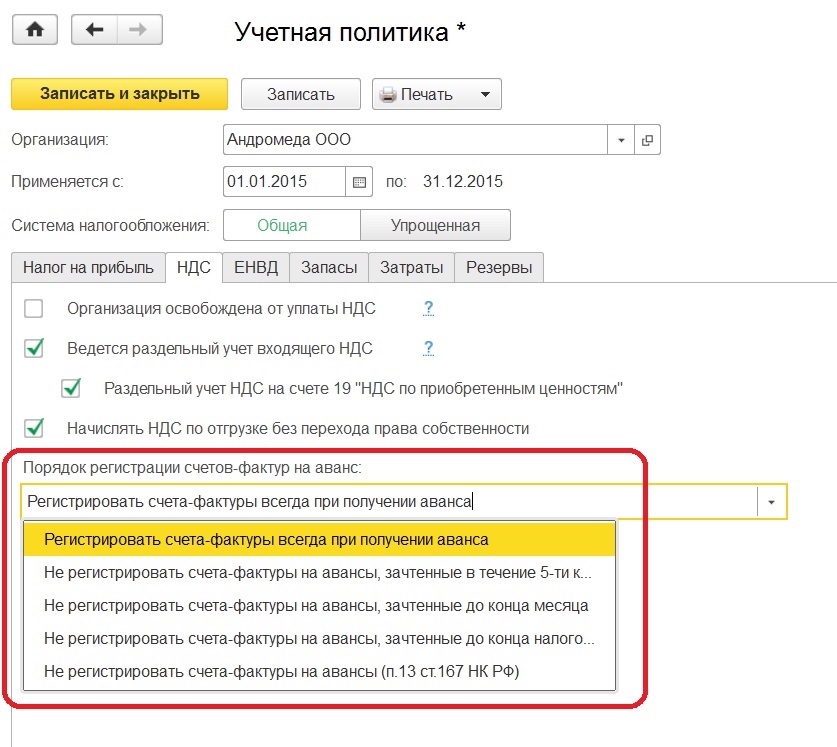Select the НДС tab
Screen dimensions: 837x747
pos(194,267)
